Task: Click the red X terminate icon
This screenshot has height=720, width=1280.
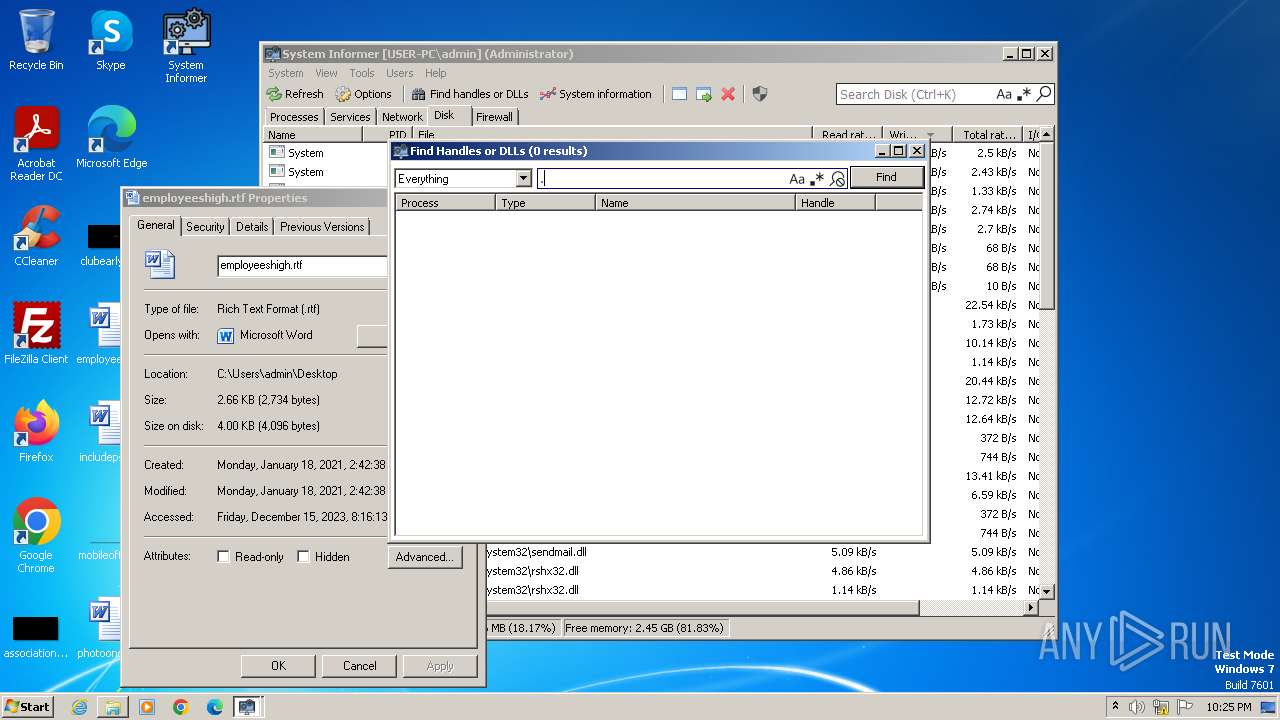Action: 728,94
